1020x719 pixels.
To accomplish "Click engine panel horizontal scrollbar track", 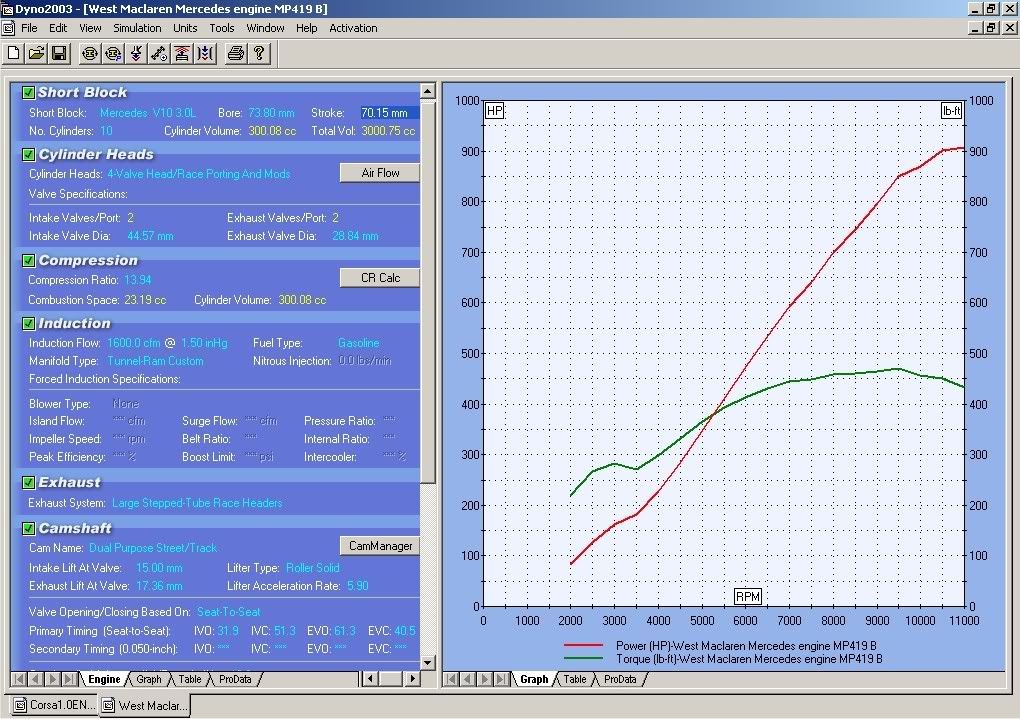I will click(392, 679).
